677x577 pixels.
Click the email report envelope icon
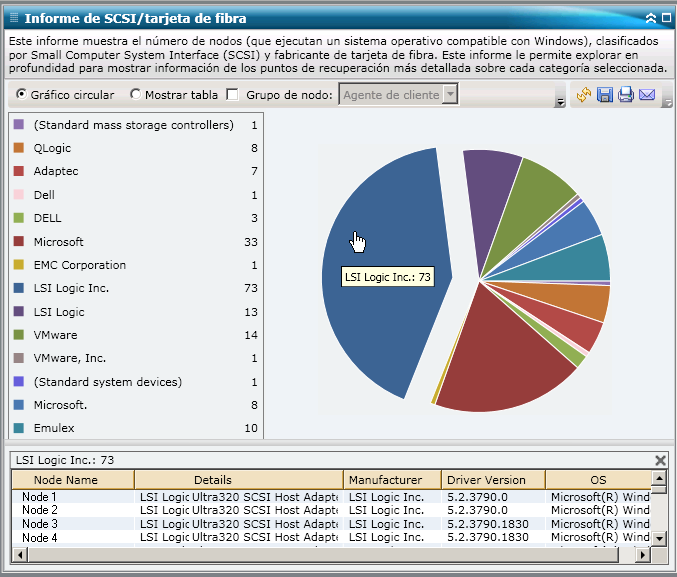(x=647, y=95)
